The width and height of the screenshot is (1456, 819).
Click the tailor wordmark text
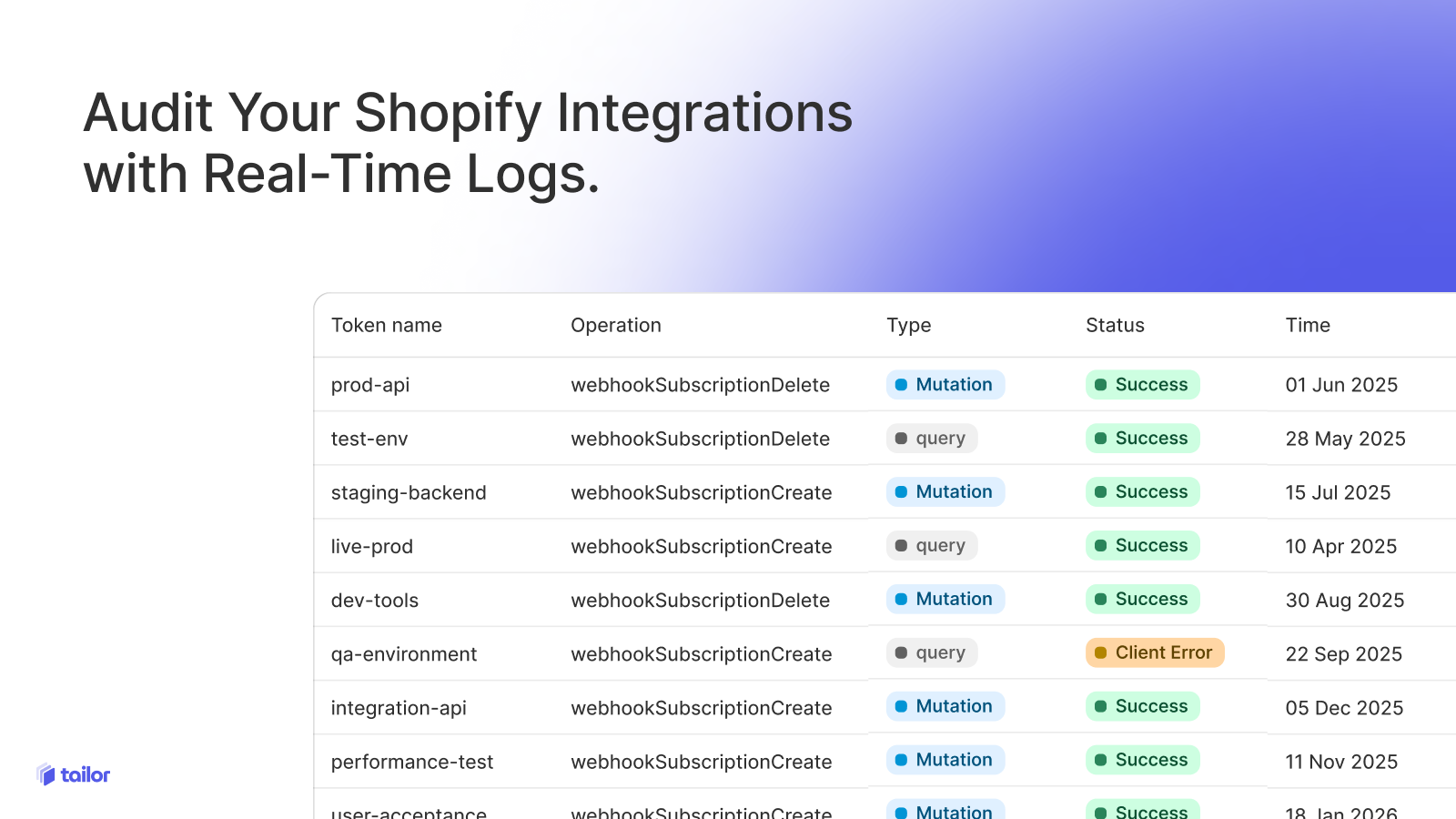(85, 774)
